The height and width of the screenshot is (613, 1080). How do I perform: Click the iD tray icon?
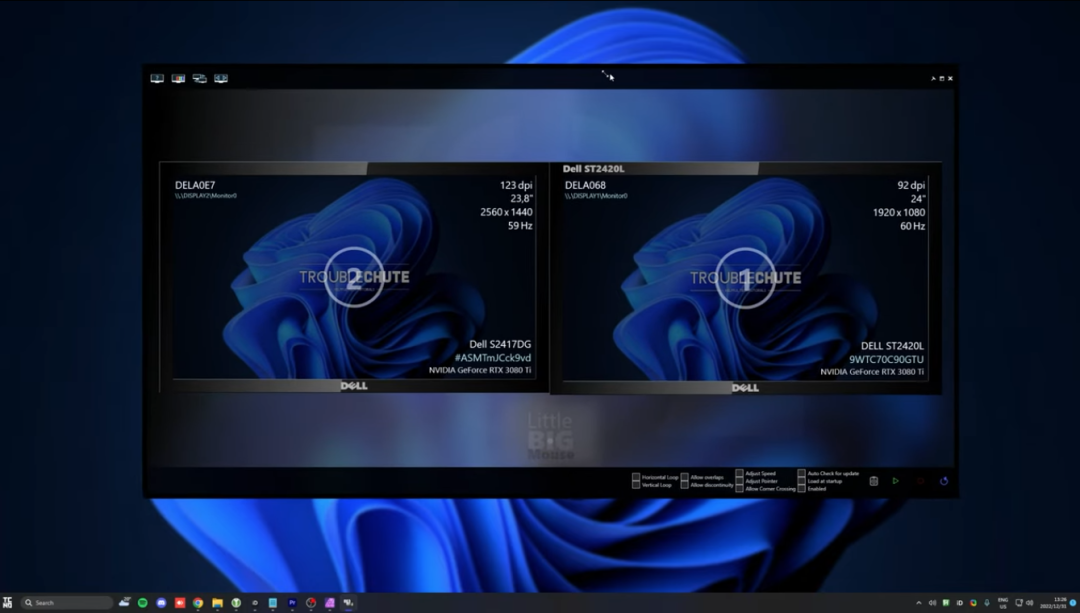pos(959,603)
